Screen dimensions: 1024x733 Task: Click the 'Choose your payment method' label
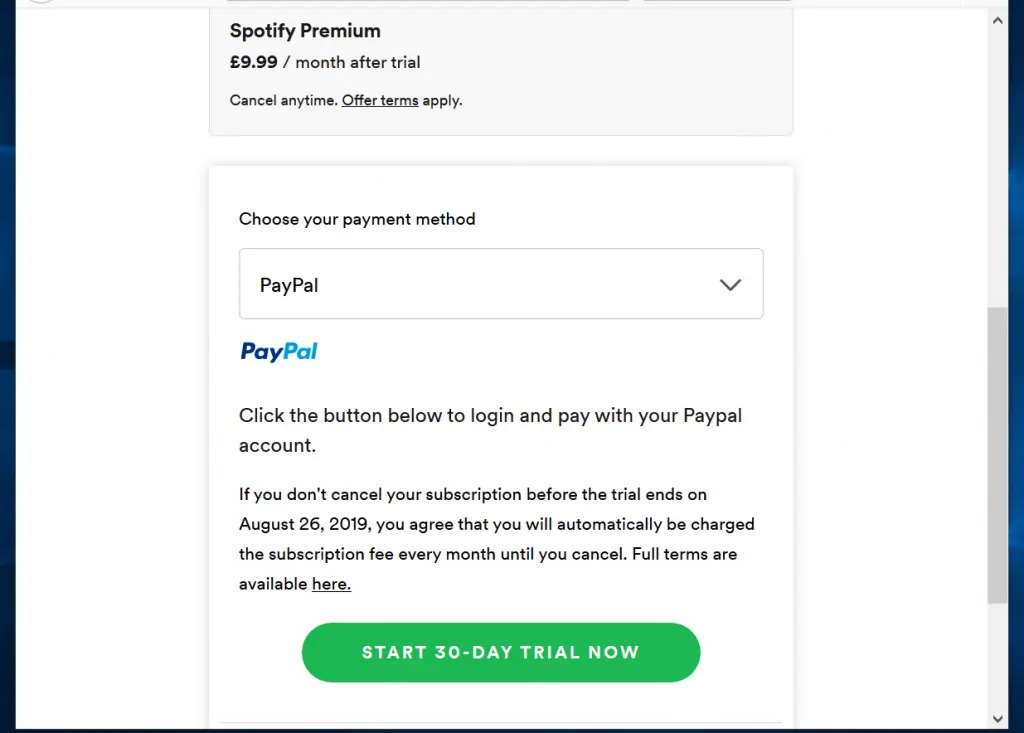pyautogui.click(x=357, y=219)
